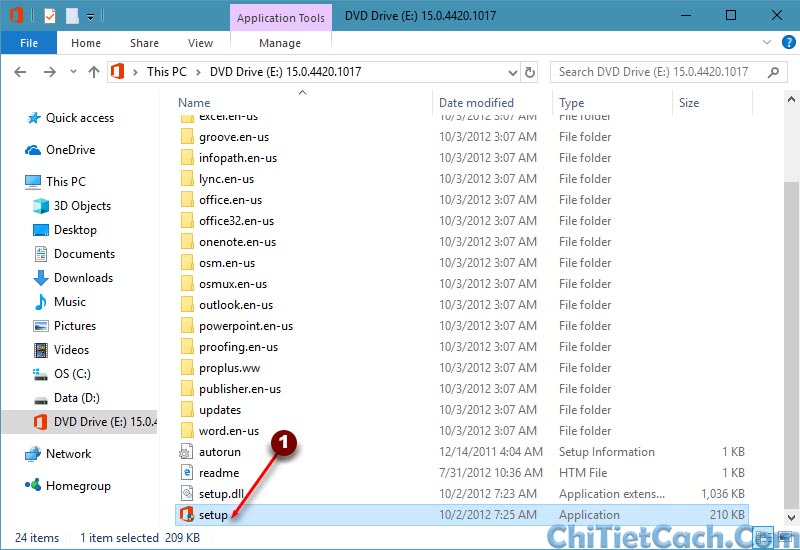Select the office.en-us folder icon

point(187,199)
